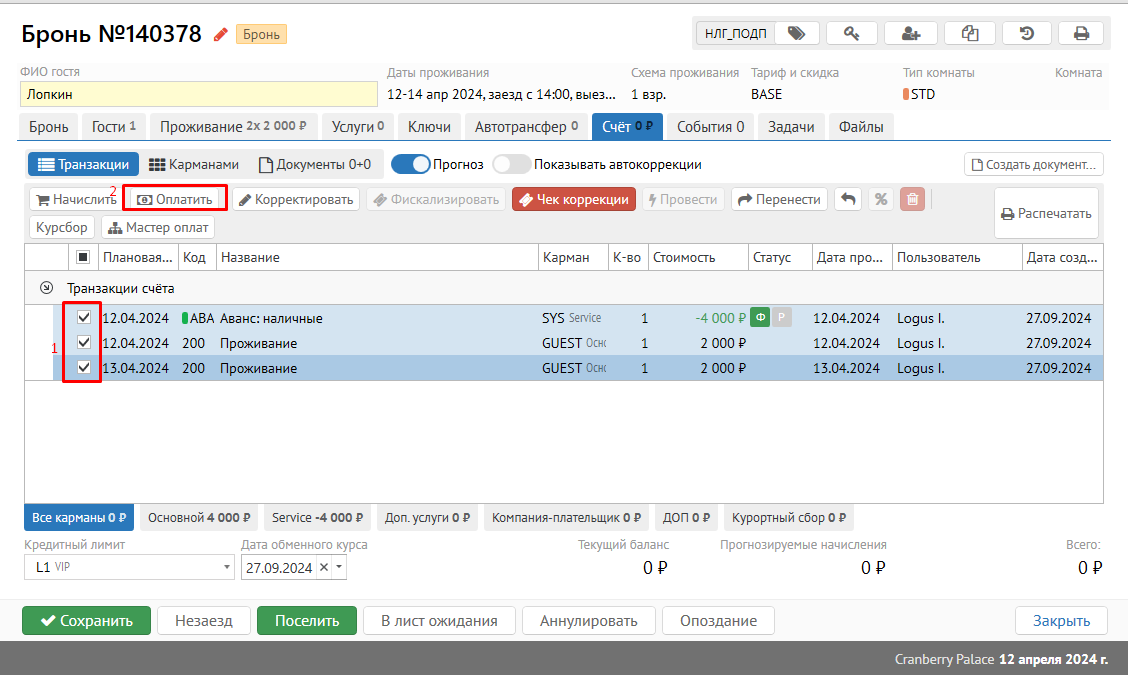The image size is (1128, 675).
Task: Open the Кредитный лимит dropdown
Action: click(225, 567)
